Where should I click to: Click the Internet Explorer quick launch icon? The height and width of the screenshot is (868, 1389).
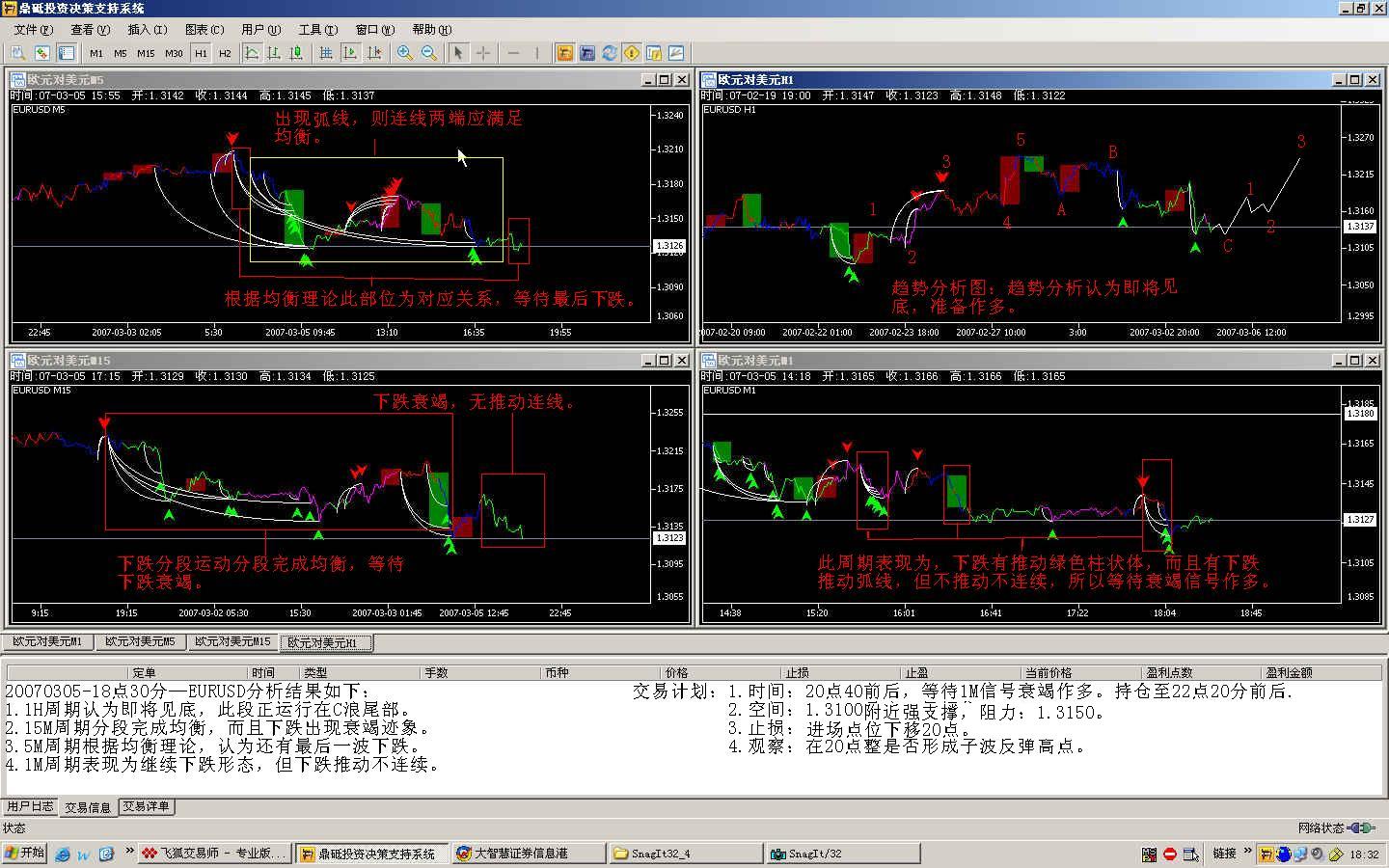pyautogui.click(x=64, y=854)
